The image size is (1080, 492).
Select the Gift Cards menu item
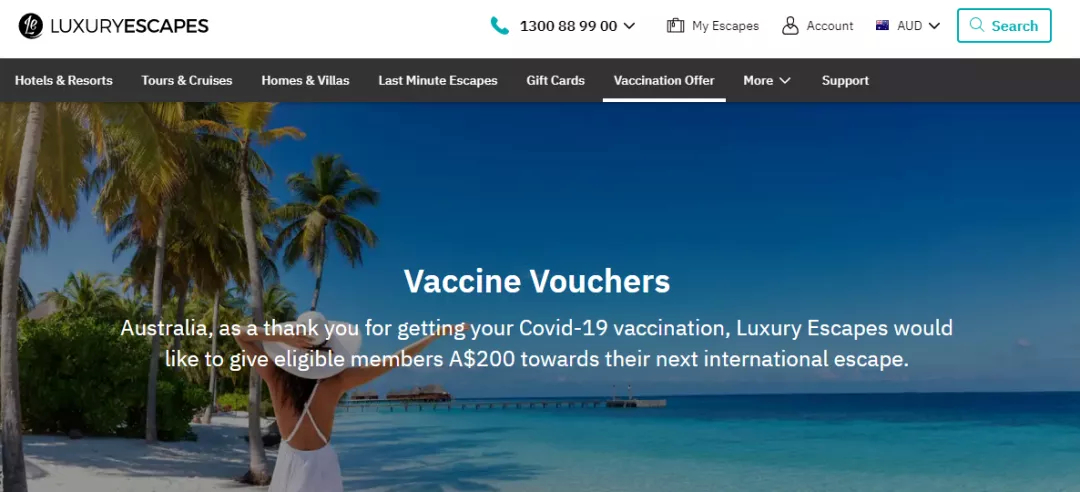[555, 81]
